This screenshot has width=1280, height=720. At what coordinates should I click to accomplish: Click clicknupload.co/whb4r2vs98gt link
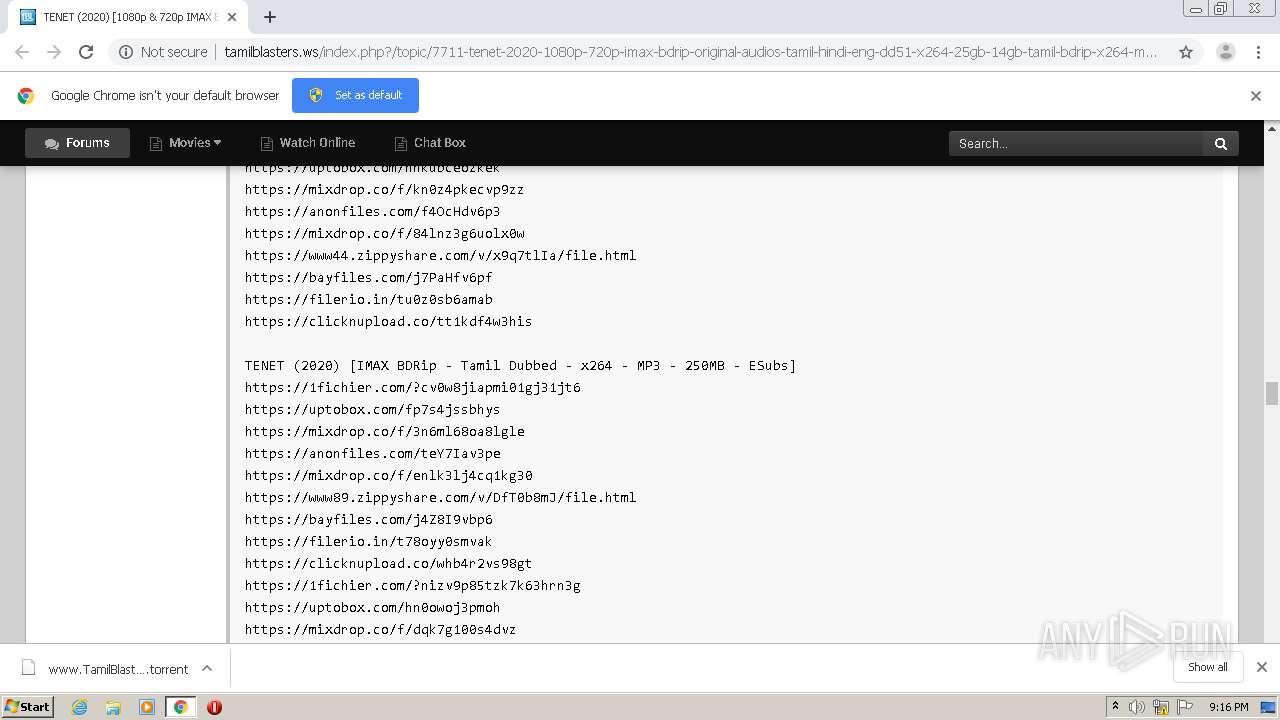coord(388,563)
